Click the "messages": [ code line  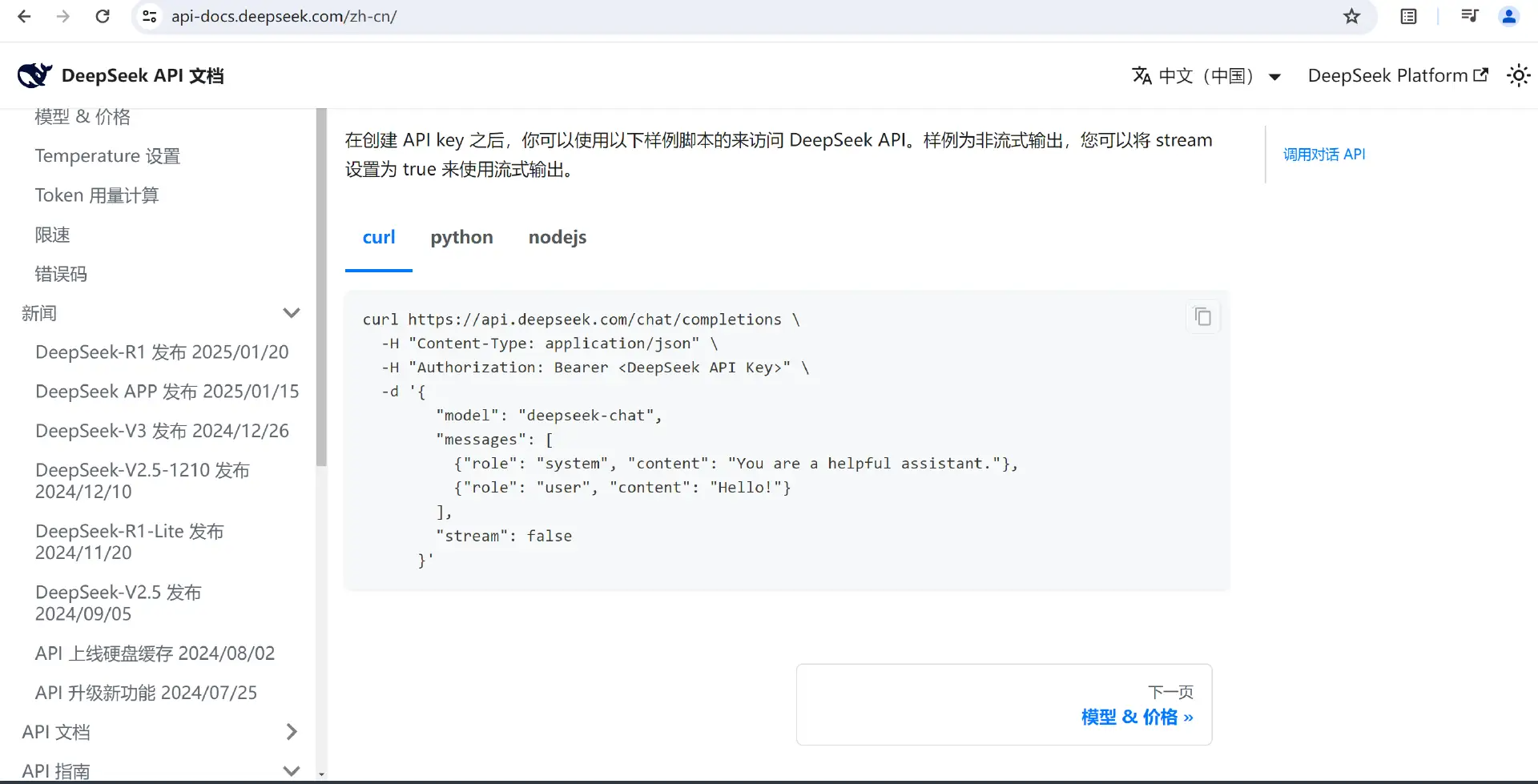[x=494, y=440]
